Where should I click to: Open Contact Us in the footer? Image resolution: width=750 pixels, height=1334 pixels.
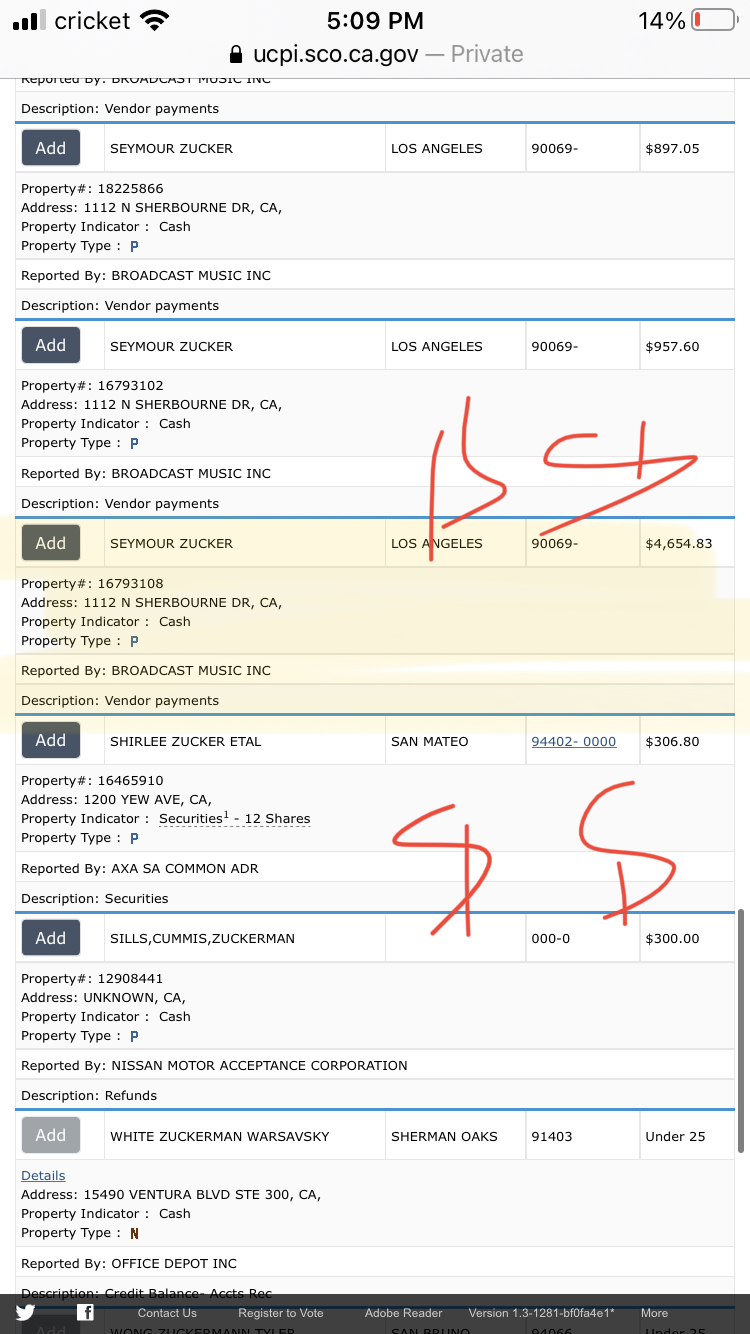tap(167, 1313)
